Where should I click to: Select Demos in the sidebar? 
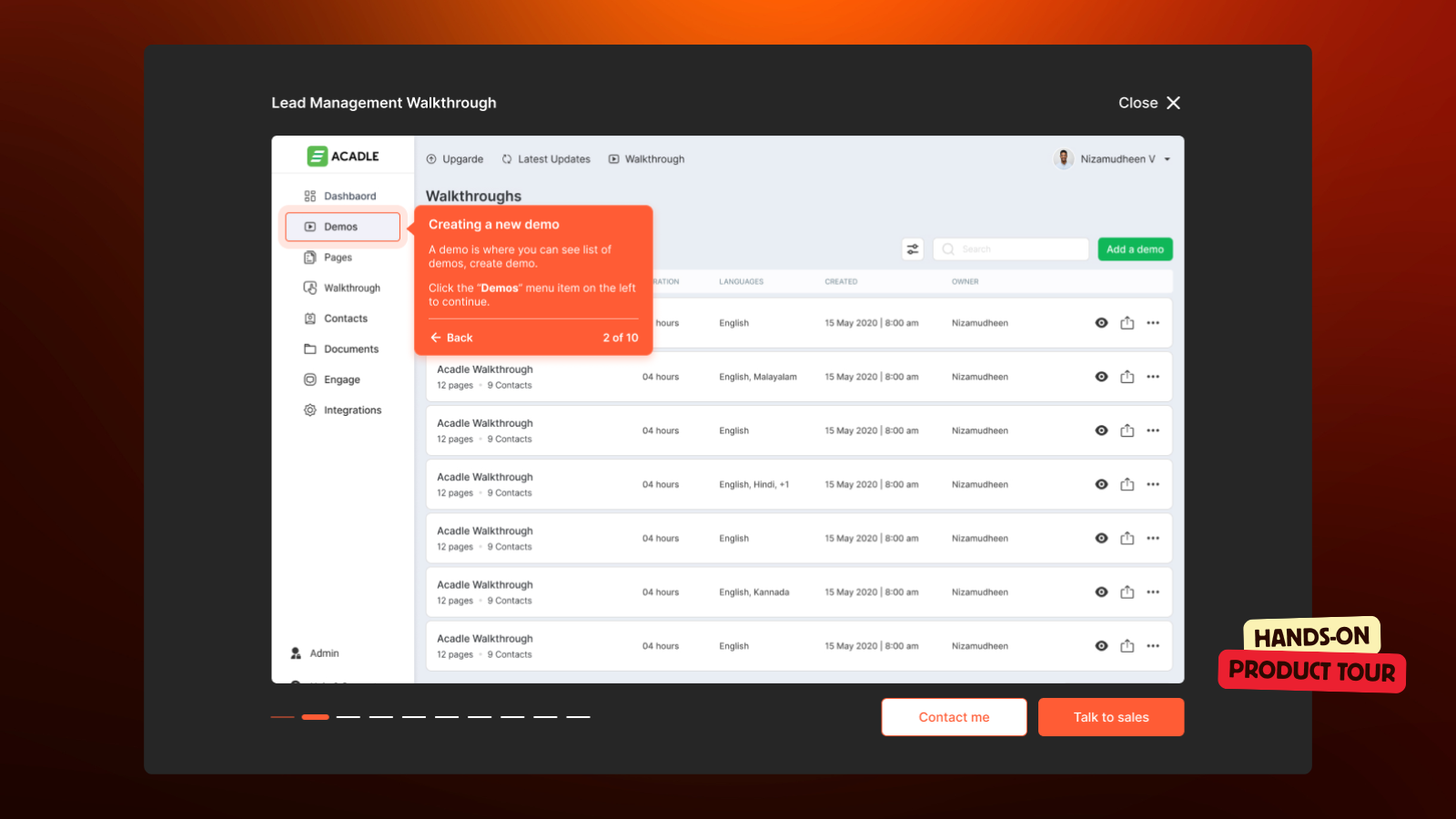click(343, 227)
